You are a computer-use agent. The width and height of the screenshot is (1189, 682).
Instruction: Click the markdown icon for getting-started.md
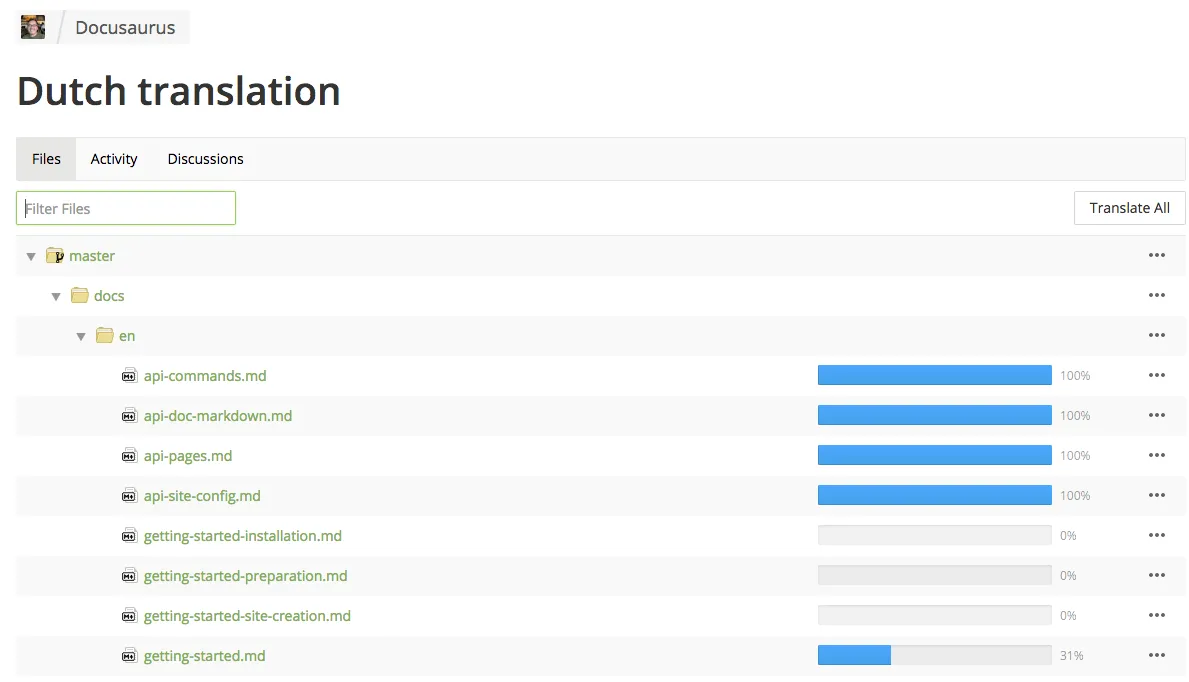pos(130,656)
